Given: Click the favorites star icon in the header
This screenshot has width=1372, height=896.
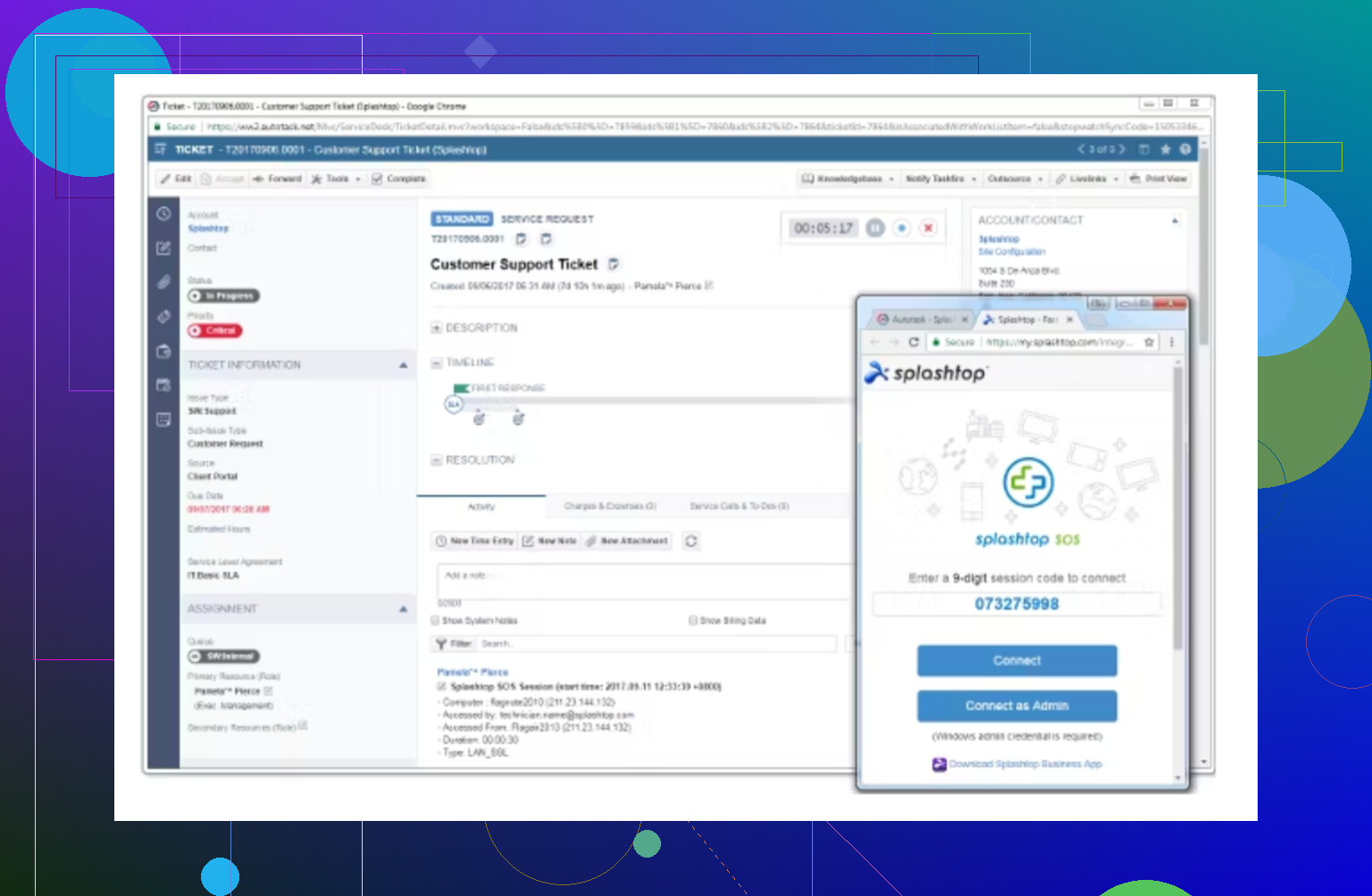Looking at the screenshot, I should click(1165, 150).
